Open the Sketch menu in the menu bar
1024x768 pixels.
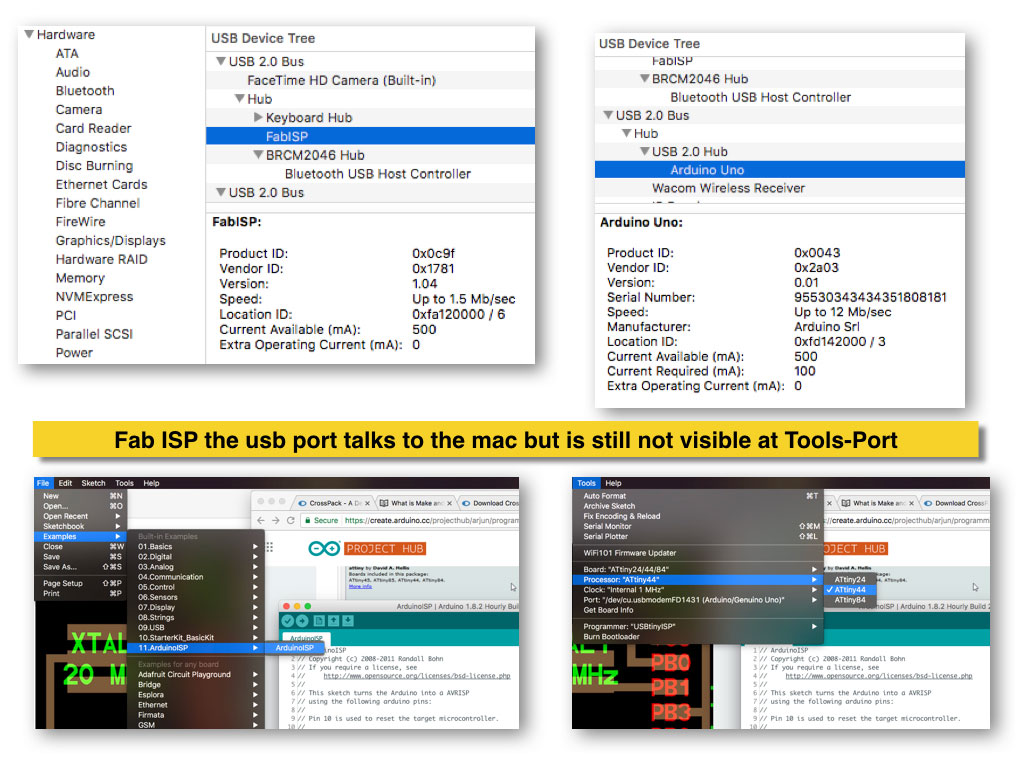(x=93, y=483)
